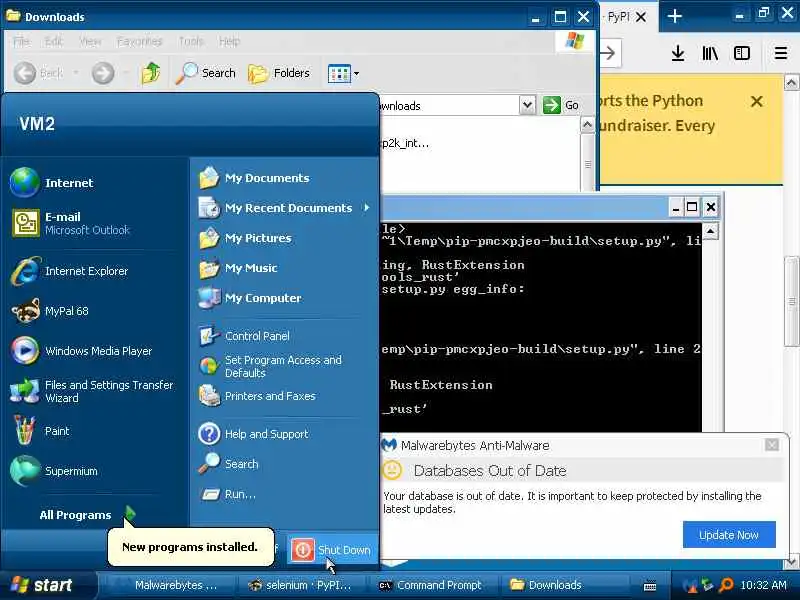
Task: Toggle Folders pane in Downloads window
Action: pyautogui.click(x=279, y=73)
